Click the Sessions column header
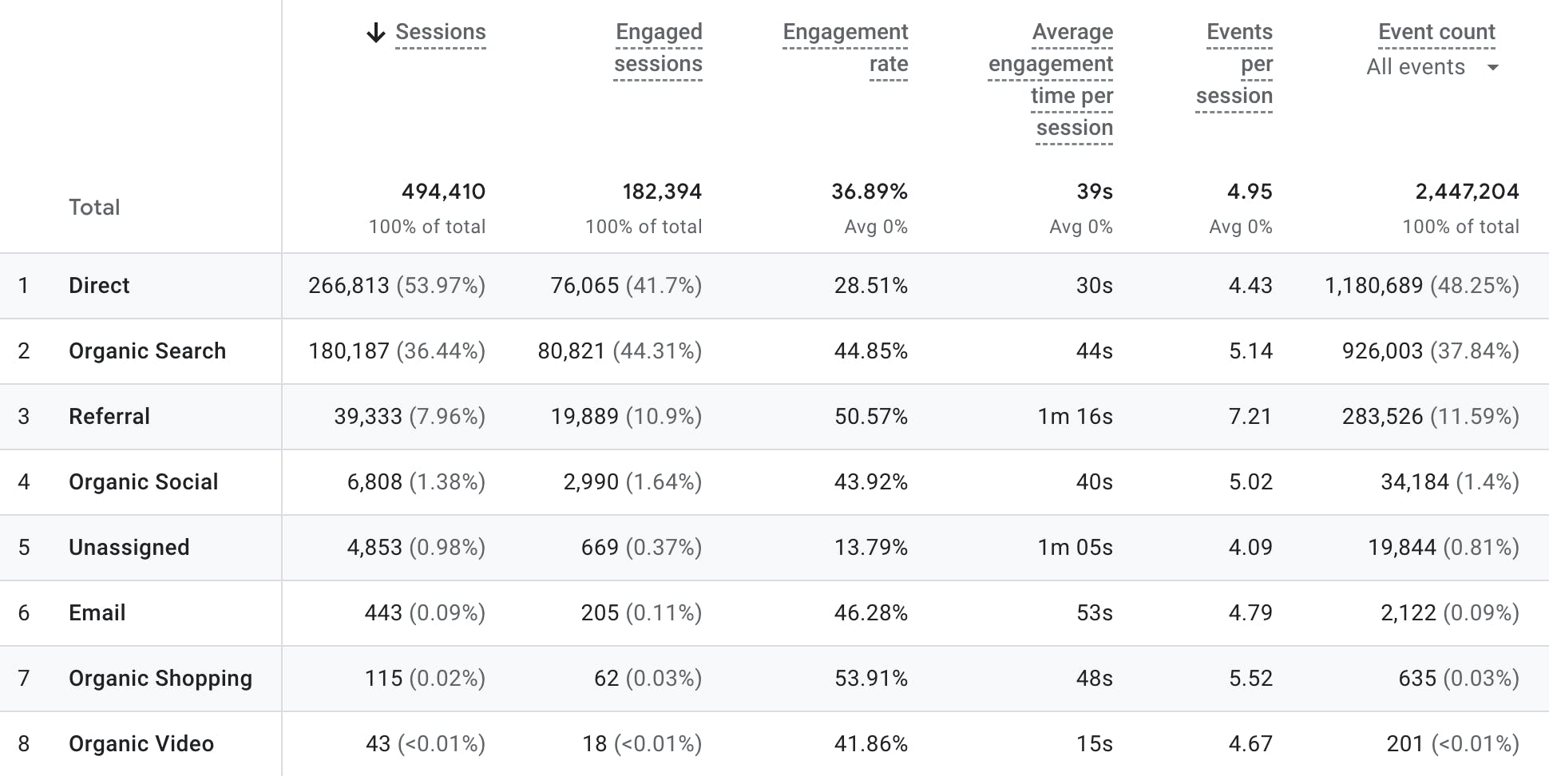This screenshot has height=784, width=1549. click(x=440, y=32)
